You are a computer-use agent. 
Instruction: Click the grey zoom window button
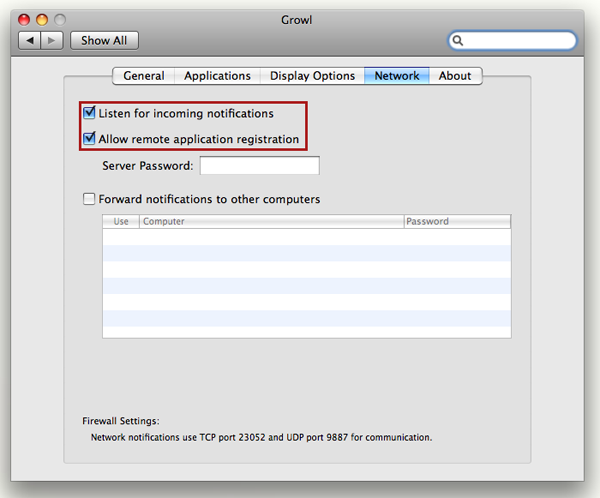pyautogui.click(x=60, y=20)
